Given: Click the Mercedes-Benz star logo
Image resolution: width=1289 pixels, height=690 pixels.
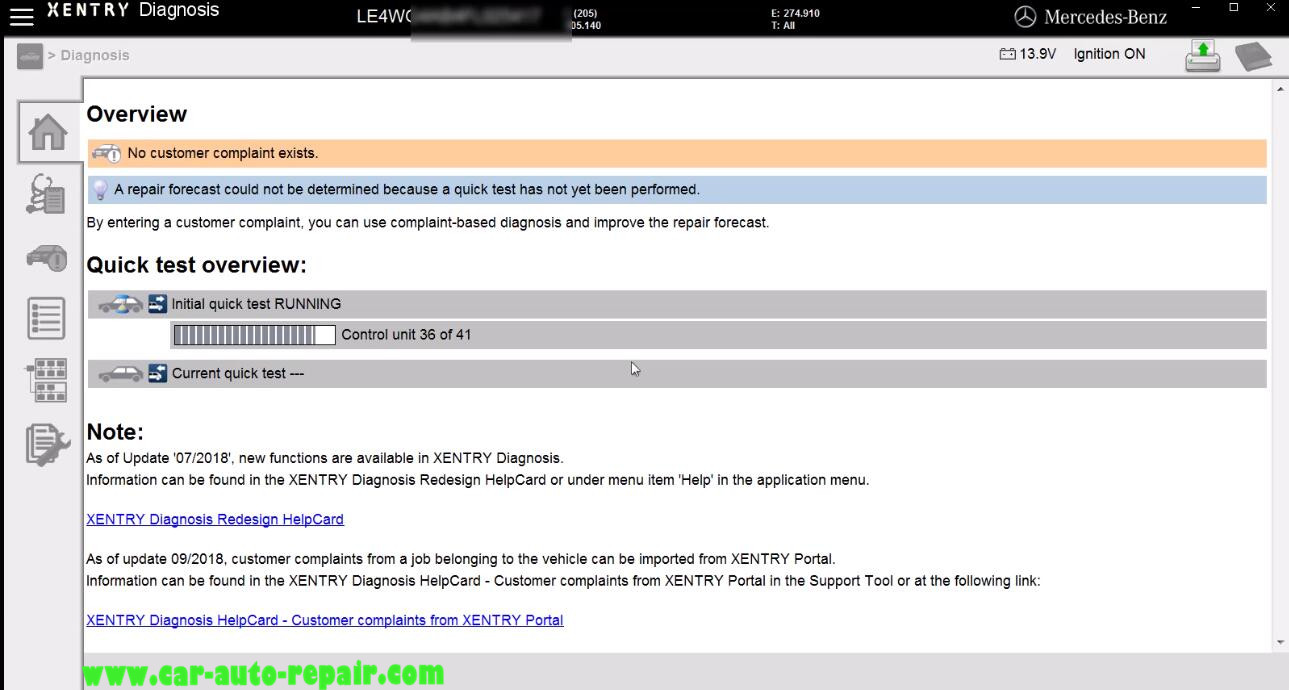Looking at the screenshot, I should tap(1025, 16).
